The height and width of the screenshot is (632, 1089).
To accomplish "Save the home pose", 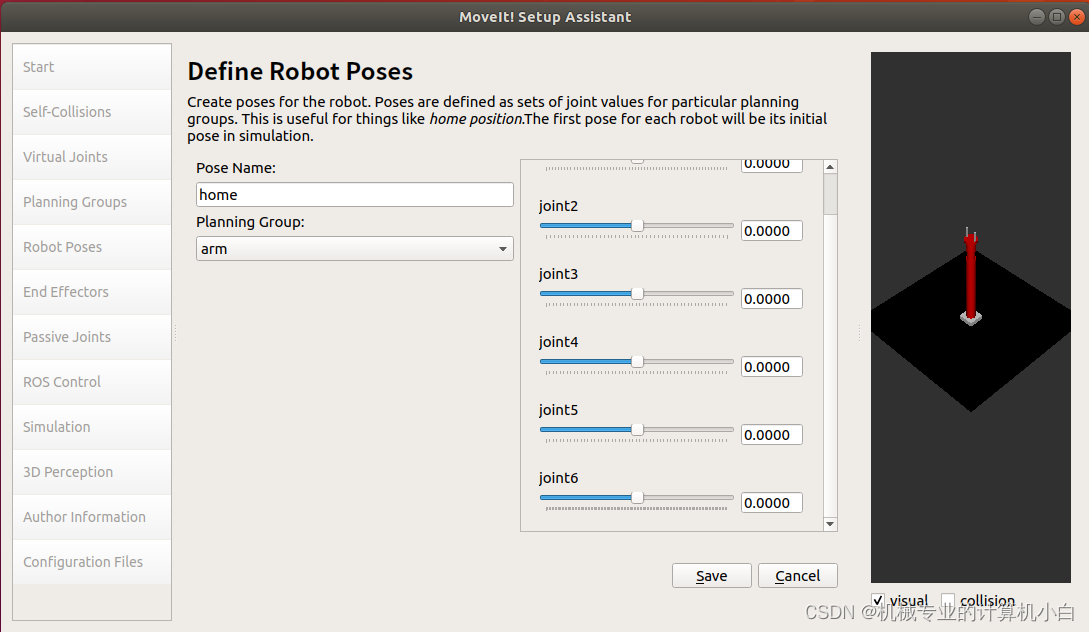I will [x=711, y=575].
